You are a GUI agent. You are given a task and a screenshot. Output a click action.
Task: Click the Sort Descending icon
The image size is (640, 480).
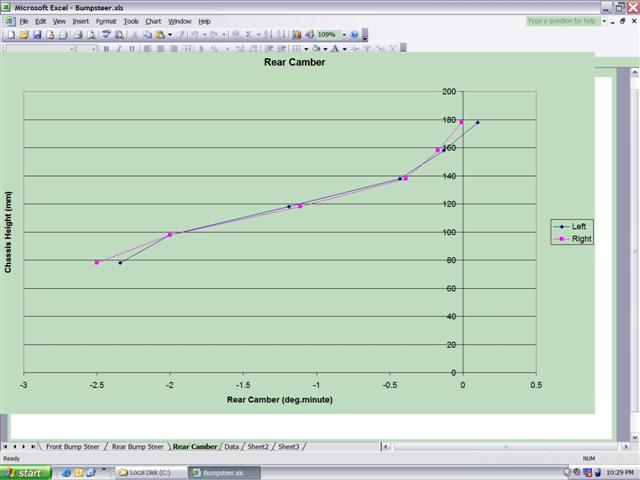coord(281,35)
